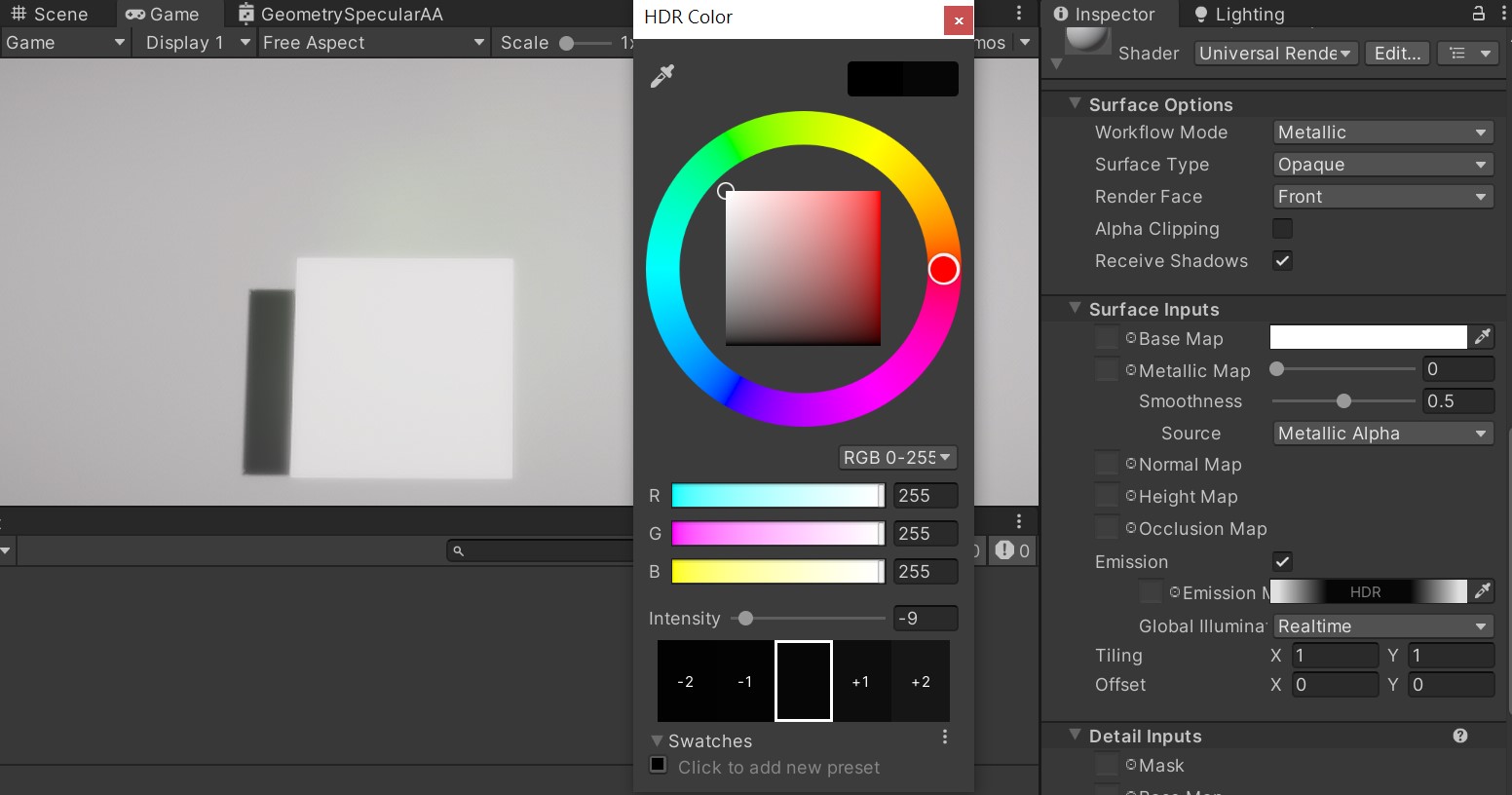1512x795 pixels.
Task: Switch to the Lighting tab
Action: 1250,14
